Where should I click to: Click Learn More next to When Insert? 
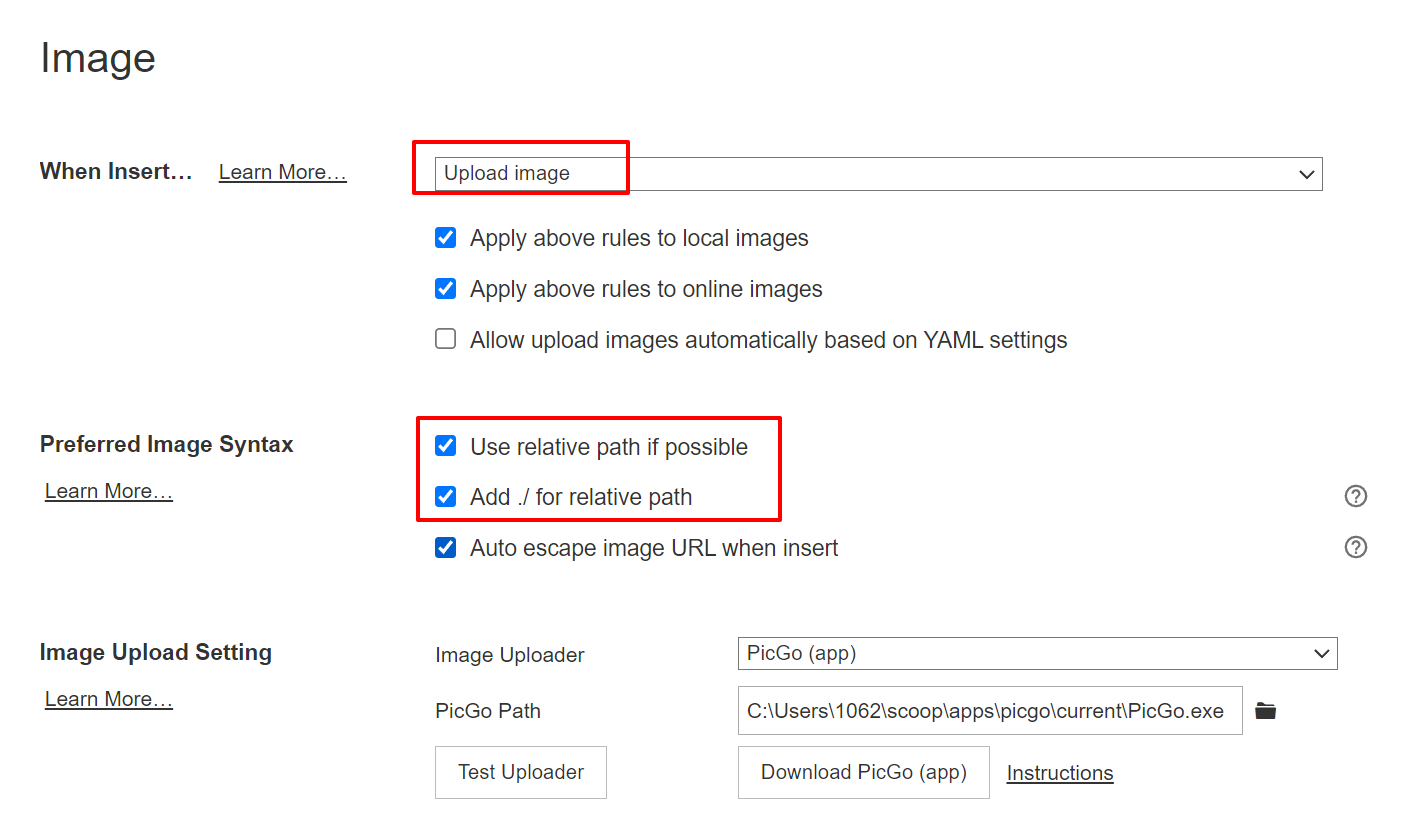coord(282,171)
